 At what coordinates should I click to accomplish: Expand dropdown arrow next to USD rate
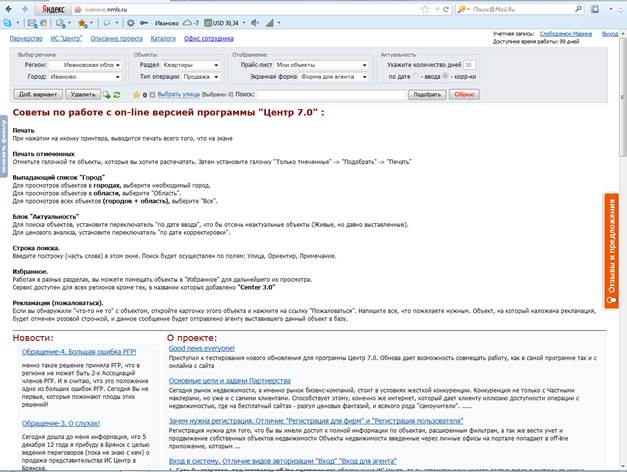click(244, 23)
